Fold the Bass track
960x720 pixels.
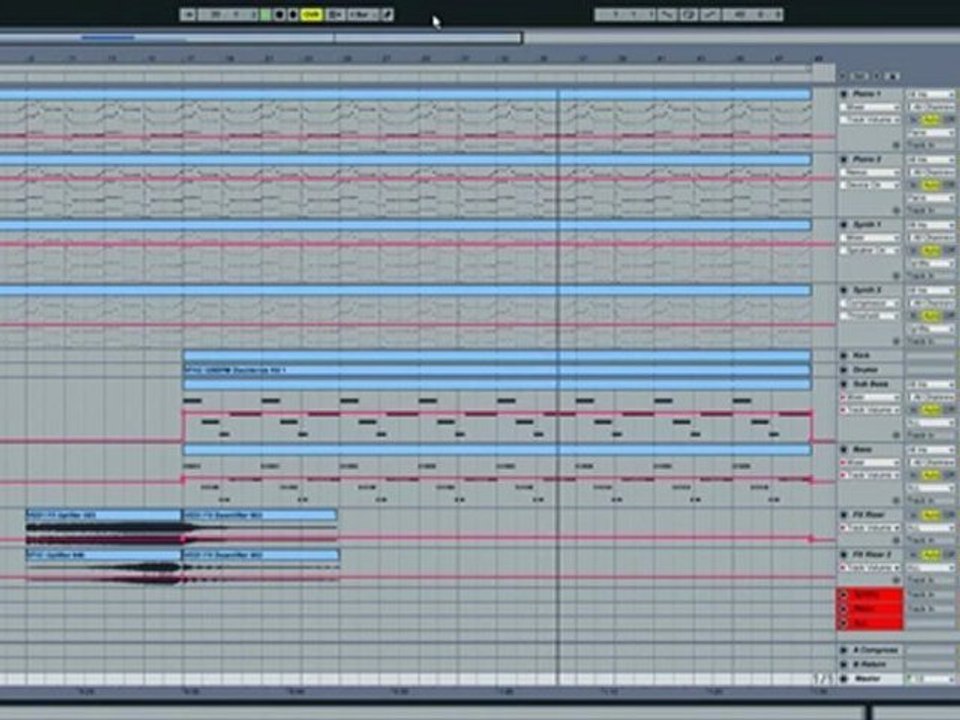coord(844,450)
